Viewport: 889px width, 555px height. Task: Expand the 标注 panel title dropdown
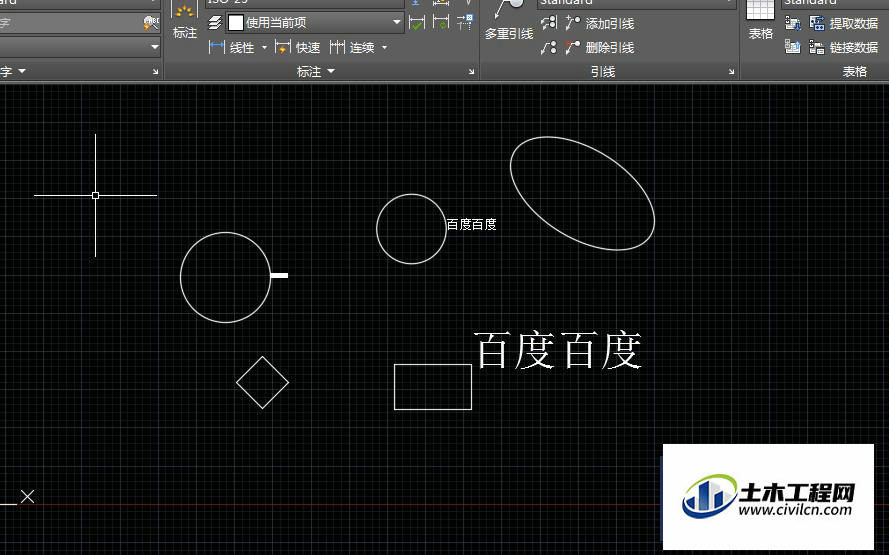click(x=331, y=71)
